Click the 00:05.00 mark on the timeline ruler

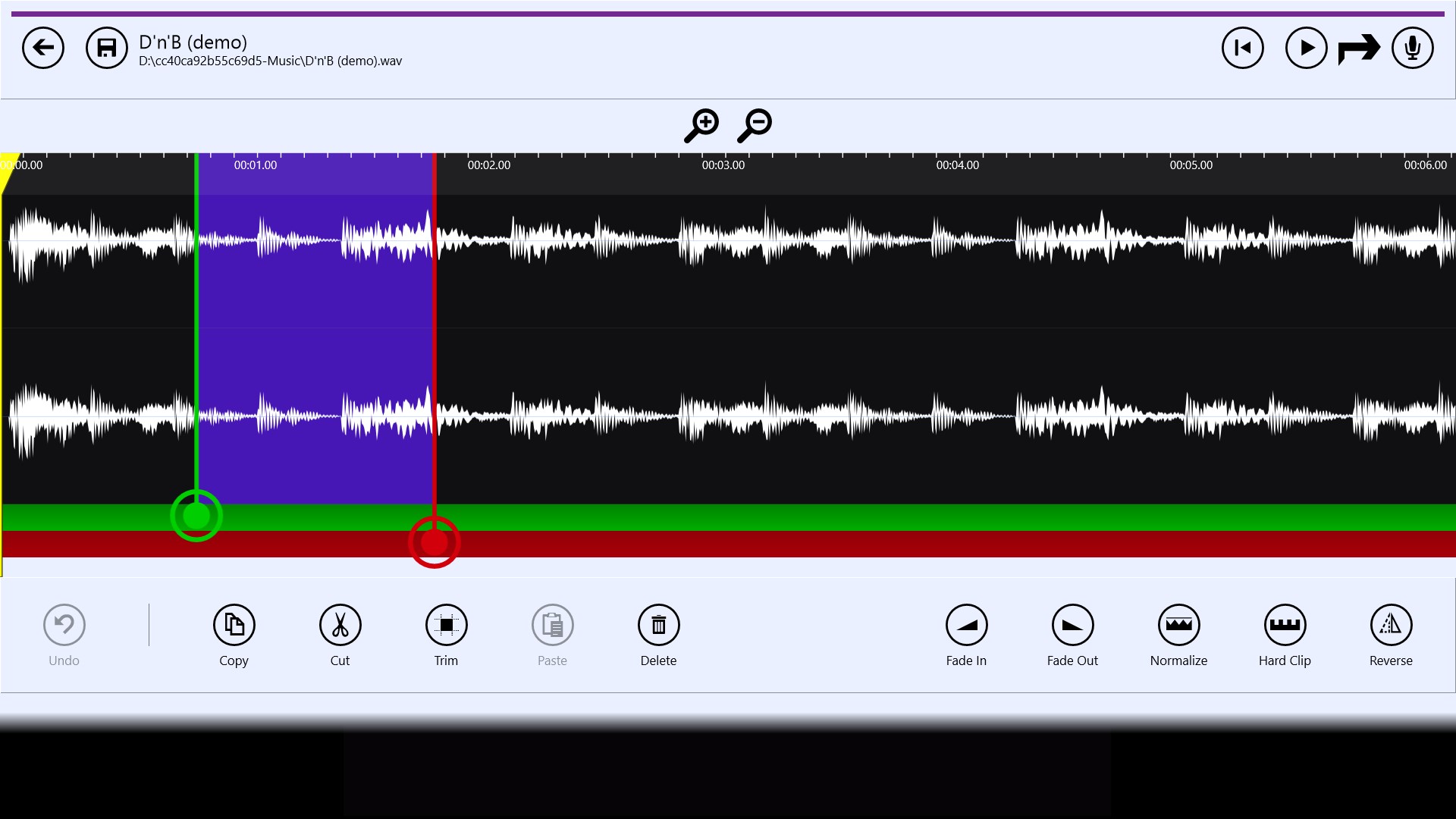pyautogui.click(x=1191, y=165)
